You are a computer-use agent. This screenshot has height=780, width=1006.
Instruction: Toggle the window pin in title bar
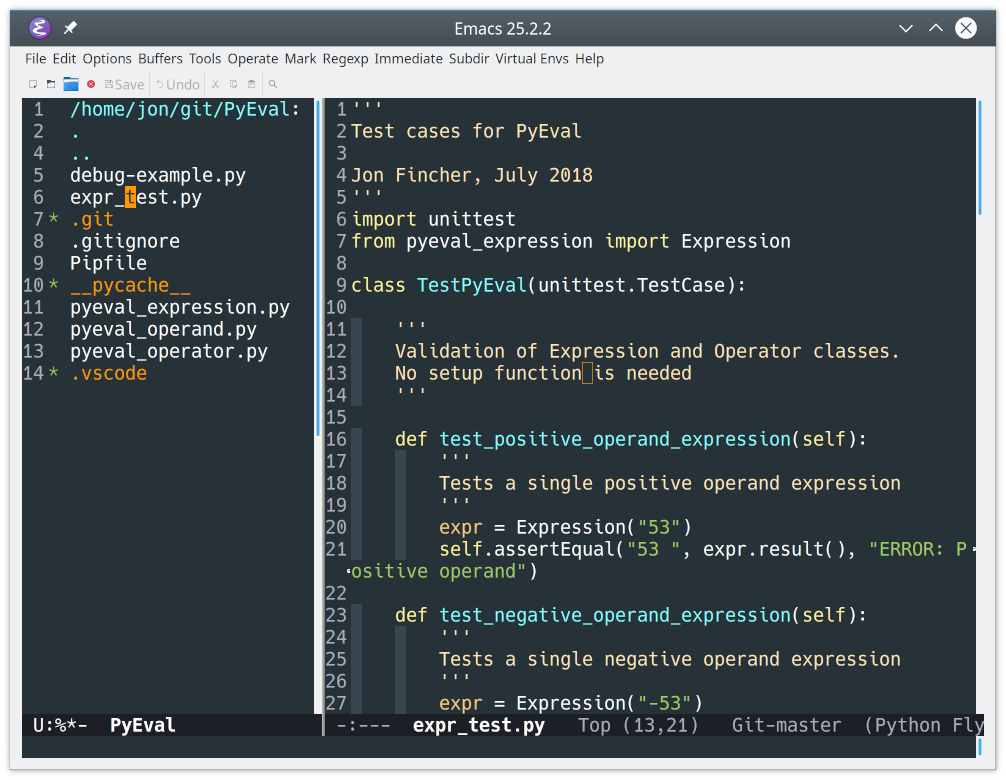click(x=70, y=28)
